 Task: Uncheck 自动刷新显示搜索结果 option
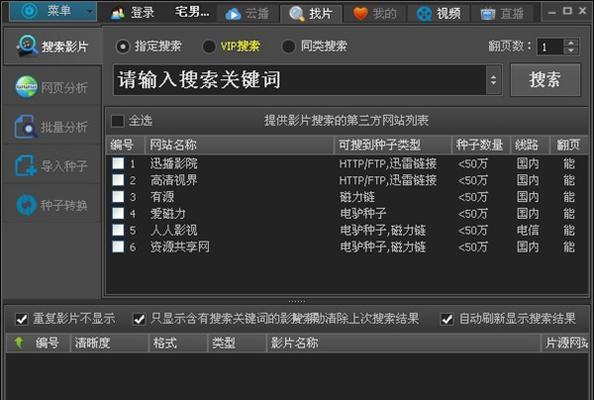click(x=447, y=319)
